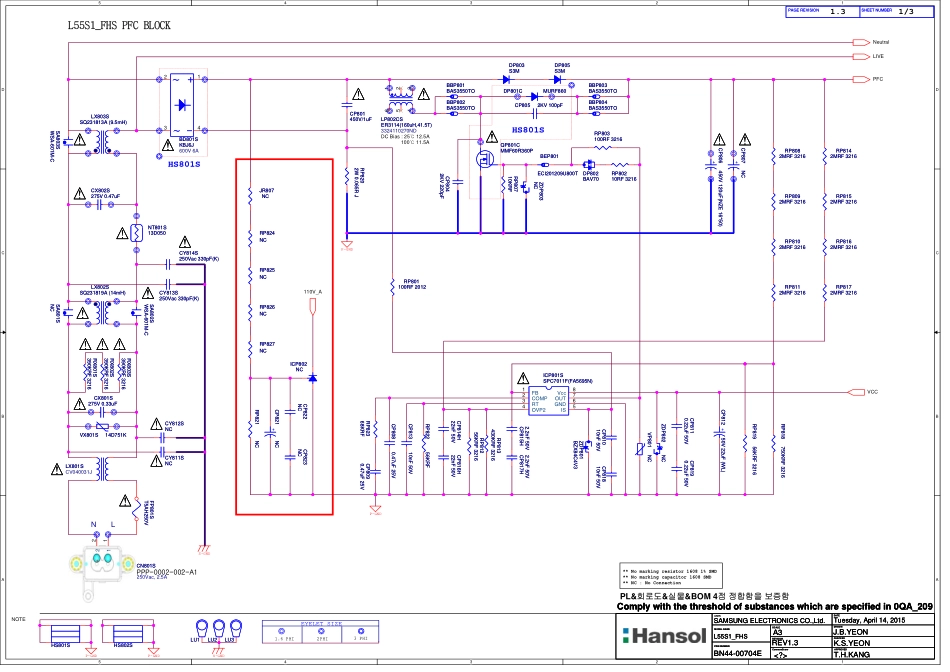Select the NT801S thermistor symbol
The image size is (950, 672).
135,233
